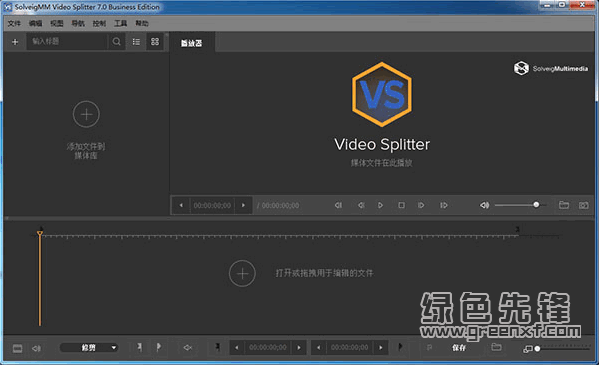600x366 pixels.
Task: Click the plus icon to add media
Action: 15,42
